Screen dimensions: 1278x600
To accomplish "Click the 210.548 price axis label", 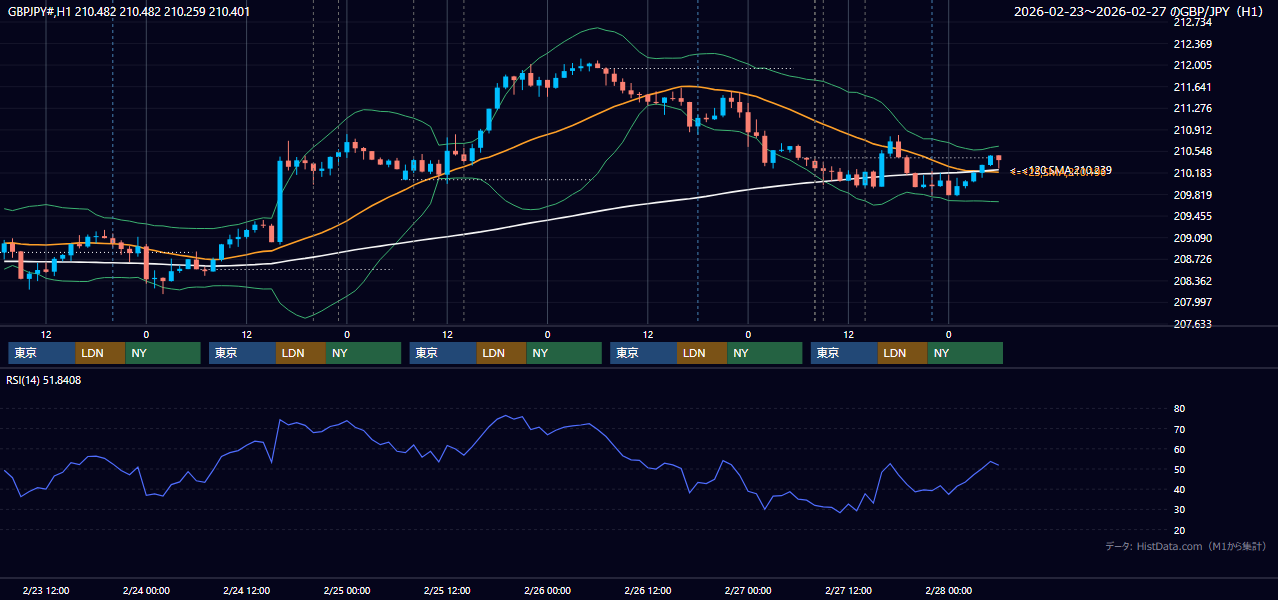I will [x=1192, y=151].
